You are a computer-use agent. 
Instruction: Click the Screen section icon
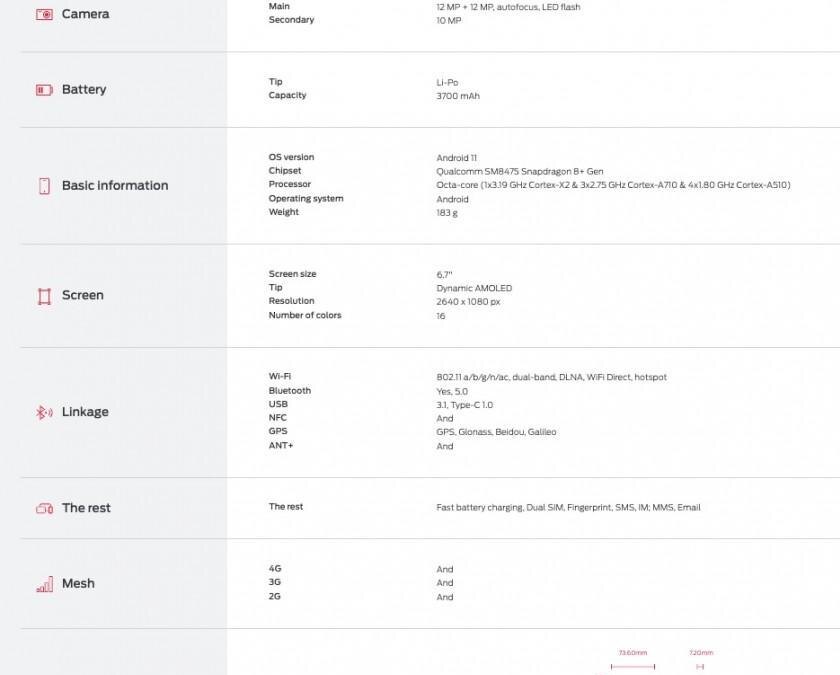[x=44, y=296]
